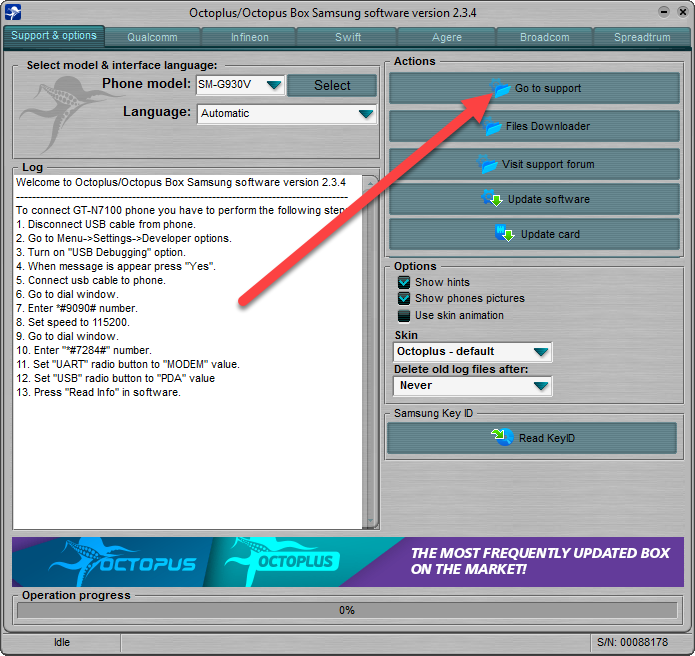Screen dimensions: 695x656
Task: Toggle the Show phones pictures checkbox
Action: pyautogui.click(x=404, y=298)
